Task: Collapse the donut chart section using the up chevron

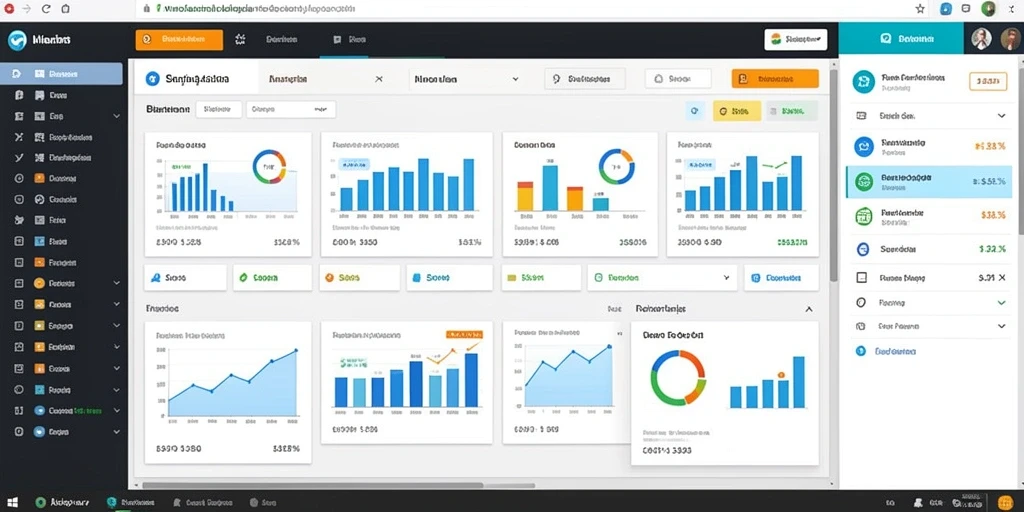Action: click(x=808, y=309)
